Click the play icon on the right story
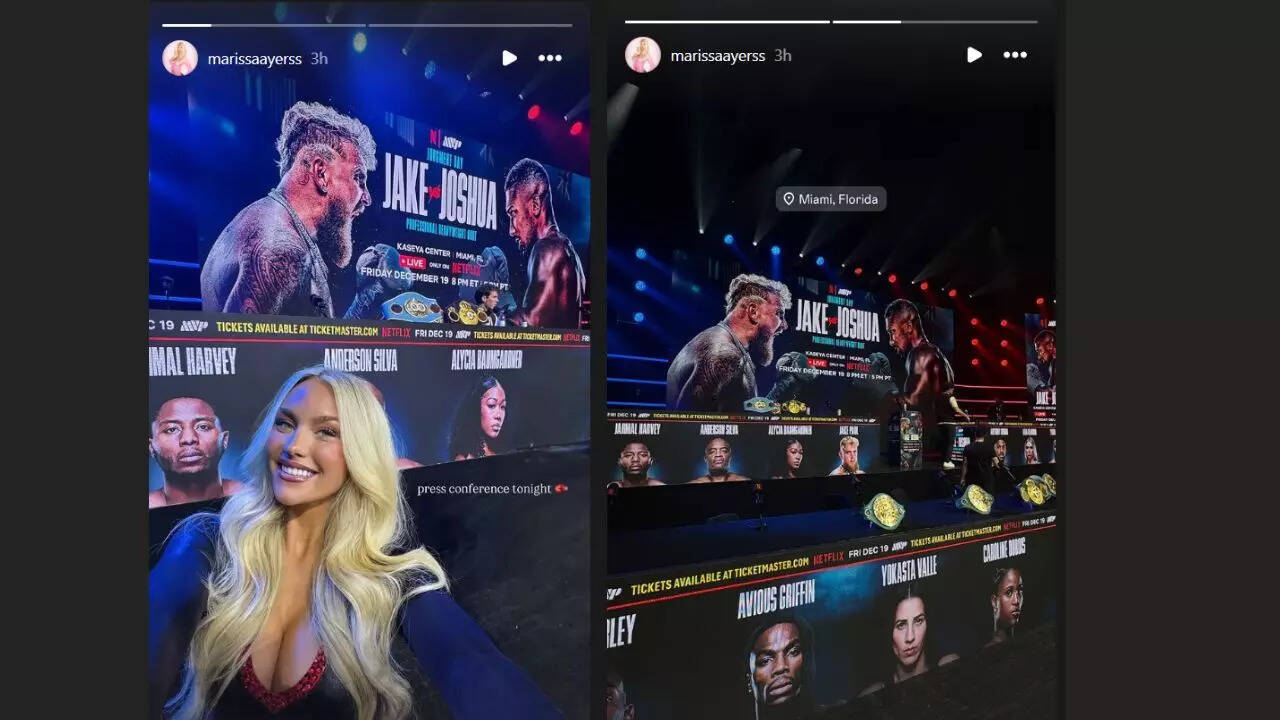 974,55
